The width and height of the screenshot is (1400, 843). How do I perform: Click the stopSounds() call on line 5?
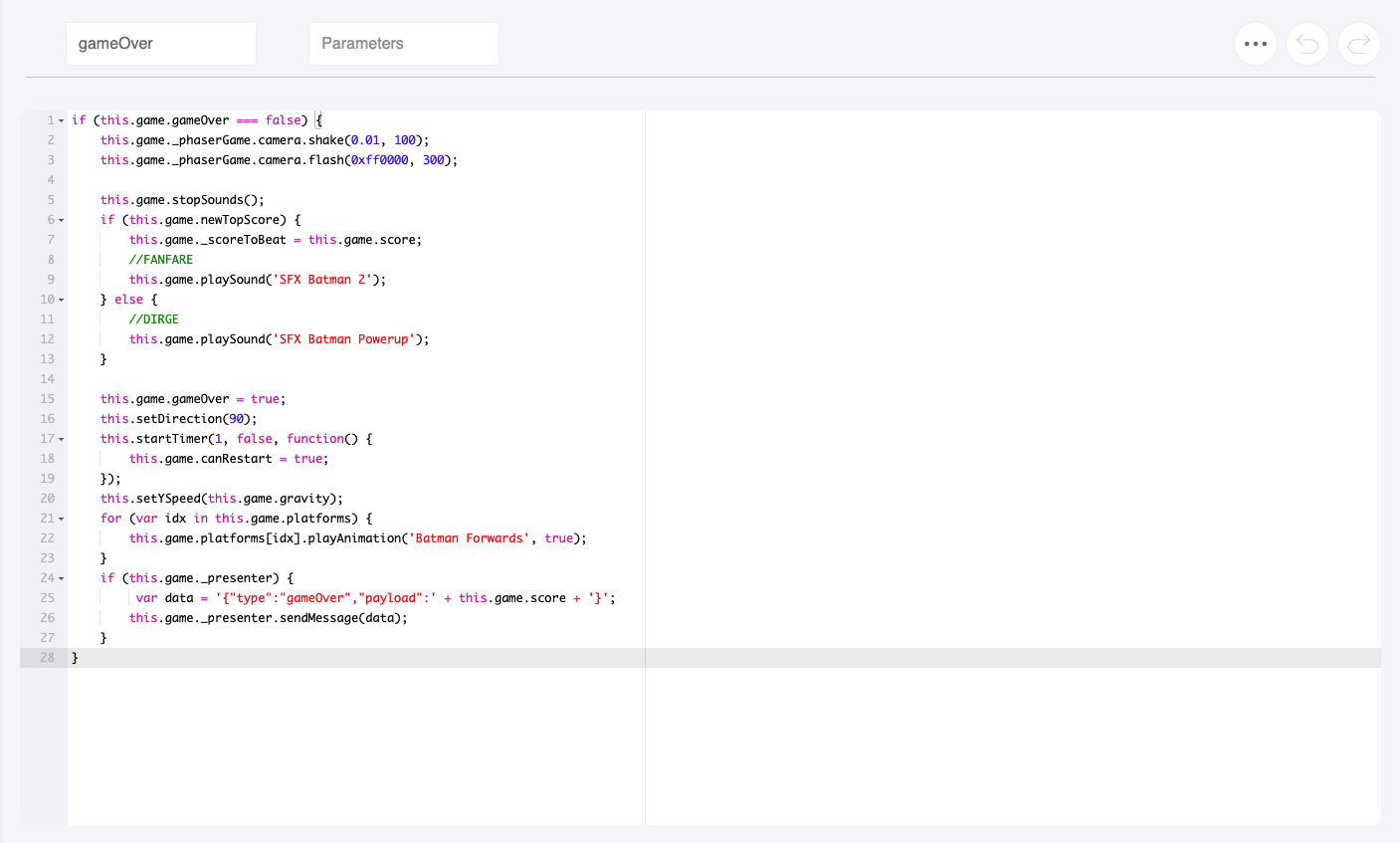[183, 200]
